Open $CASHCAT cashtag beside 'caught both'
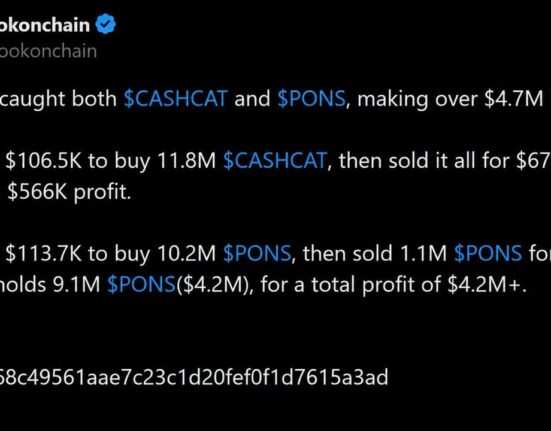 pos(176,99)
